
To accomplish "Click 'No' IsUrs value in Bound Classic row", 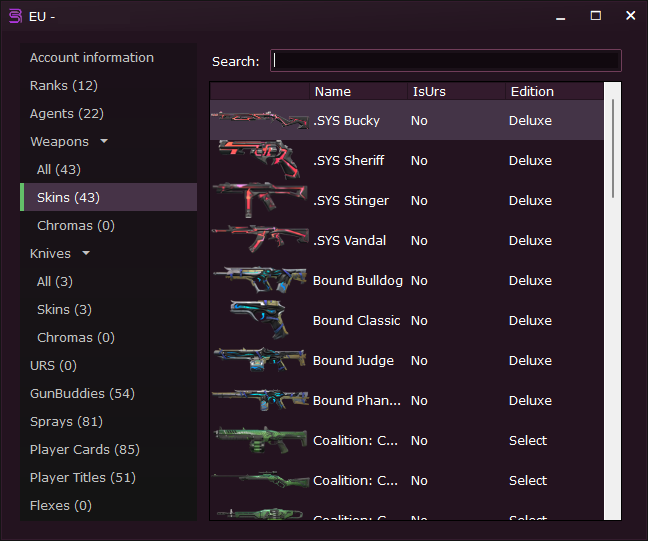I will pos(419,321).
